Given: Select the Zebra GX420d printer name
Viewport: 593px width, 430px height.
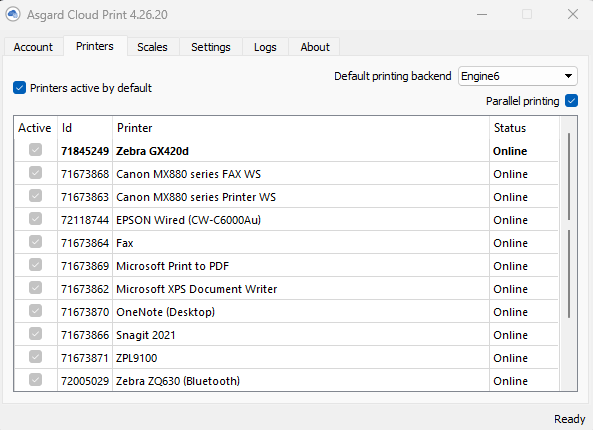Looking at the screenshot, I should click(152, 151).
